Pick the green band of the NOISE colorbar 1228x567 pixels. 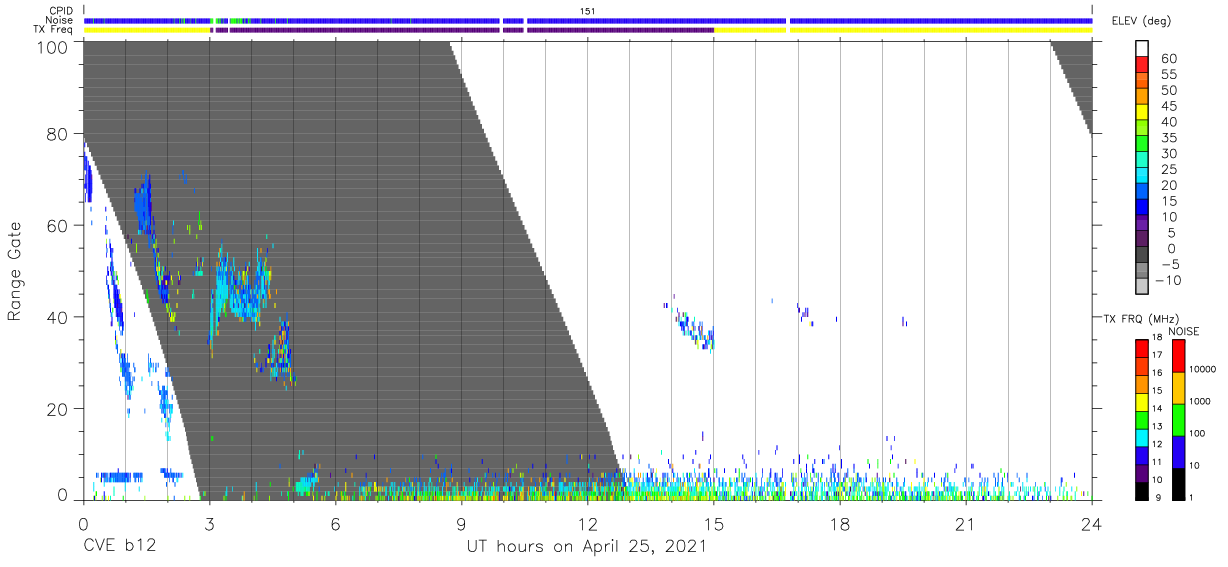click(1178, 419)
